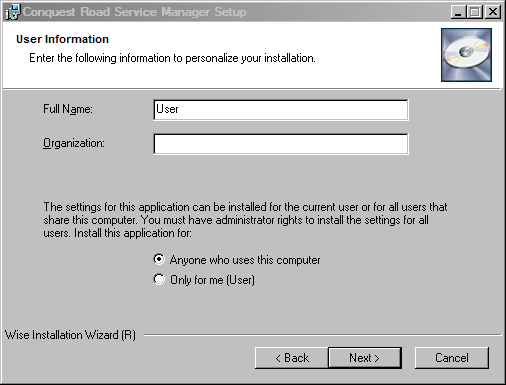Proceed with the 'Next >' button
506x385 pixels.
[365, 358]
